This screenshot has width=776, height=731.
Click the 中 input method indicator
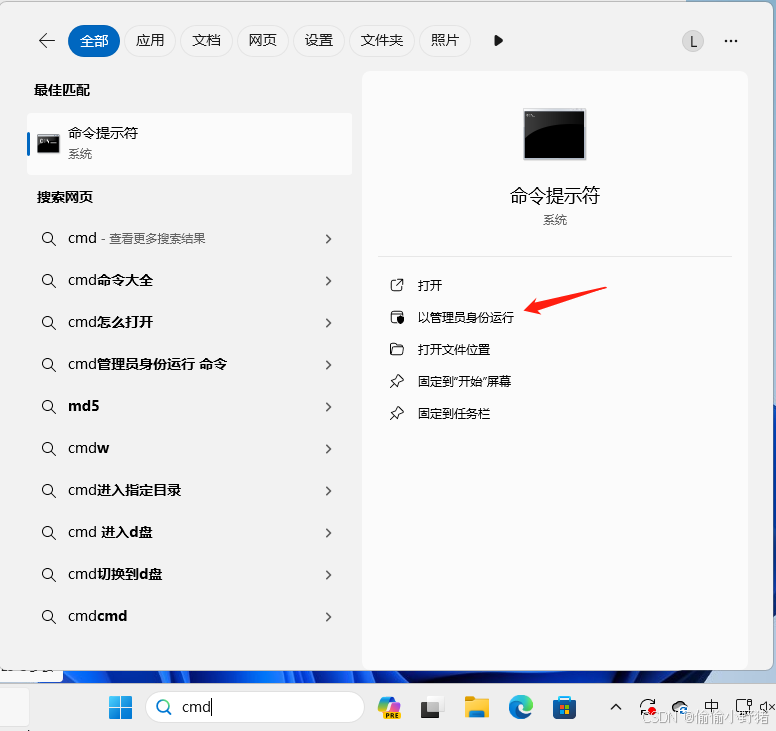coord(711,706)
